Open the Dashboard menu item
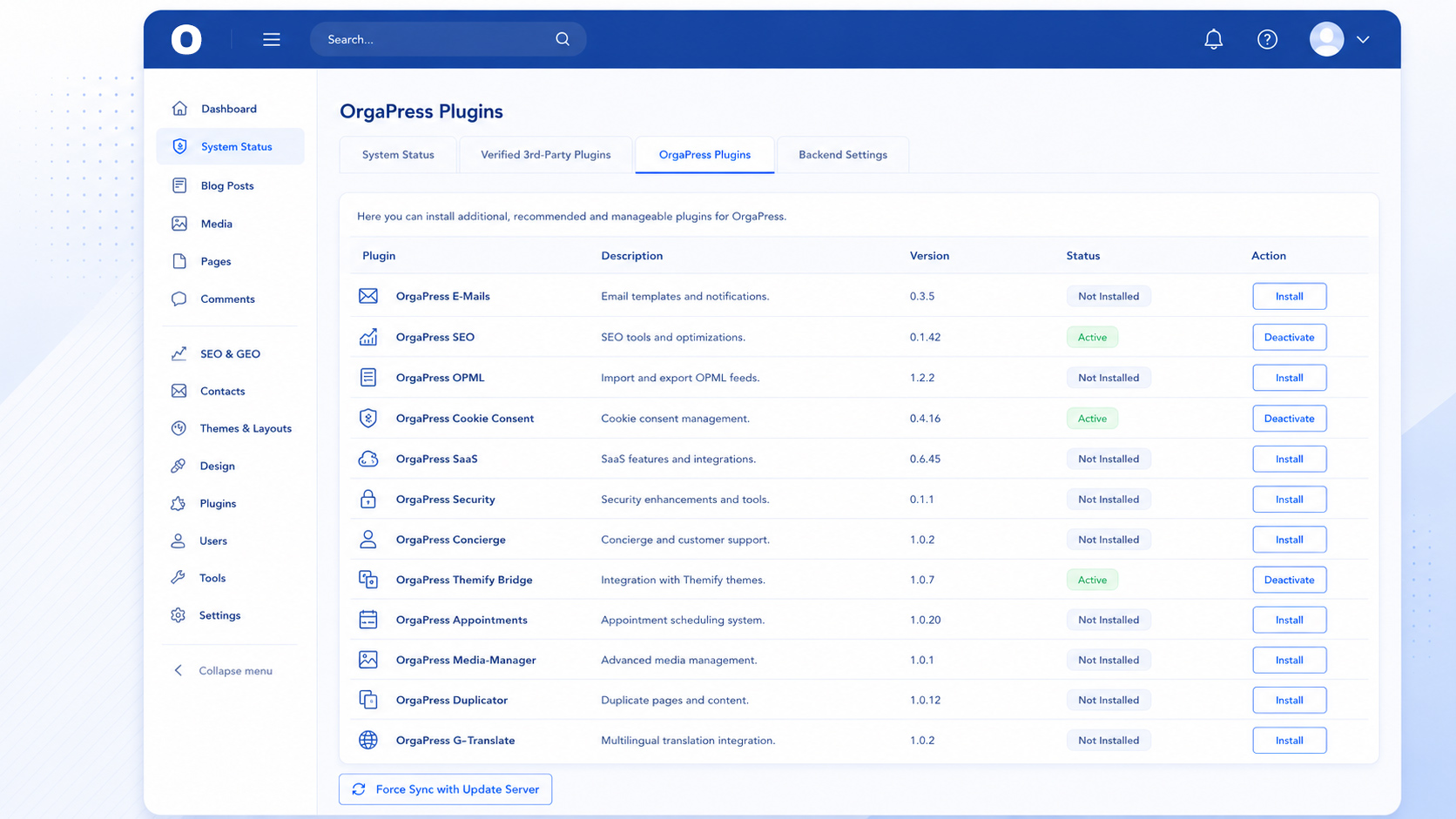 tap(231, 109)
